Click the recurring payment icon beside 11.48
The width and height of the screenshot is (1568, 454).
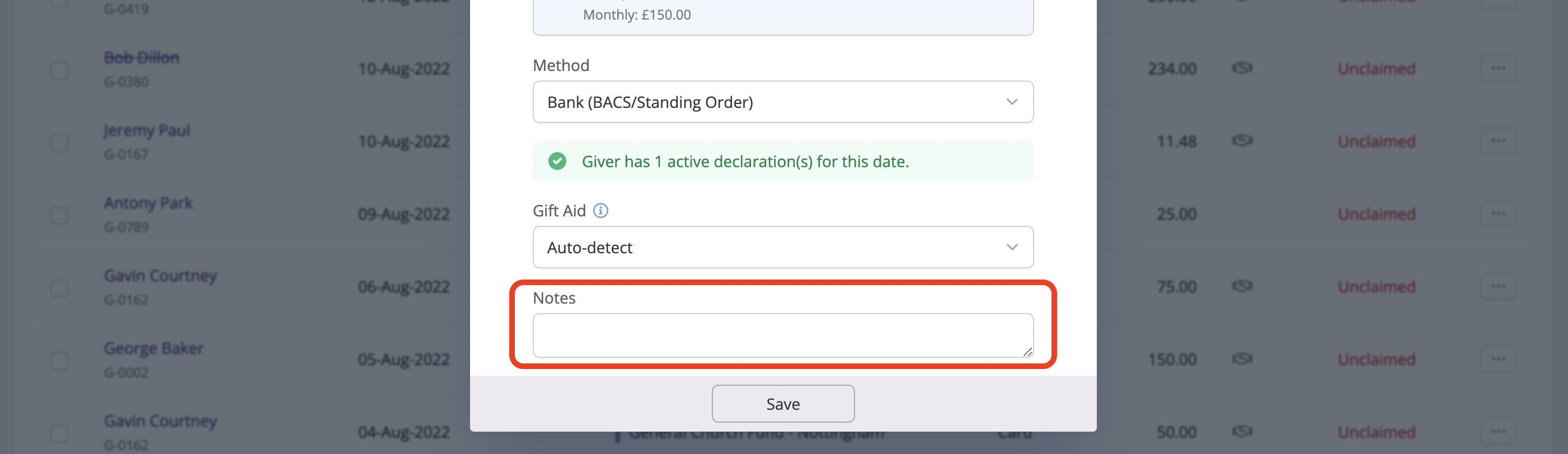pos(1242,140)
